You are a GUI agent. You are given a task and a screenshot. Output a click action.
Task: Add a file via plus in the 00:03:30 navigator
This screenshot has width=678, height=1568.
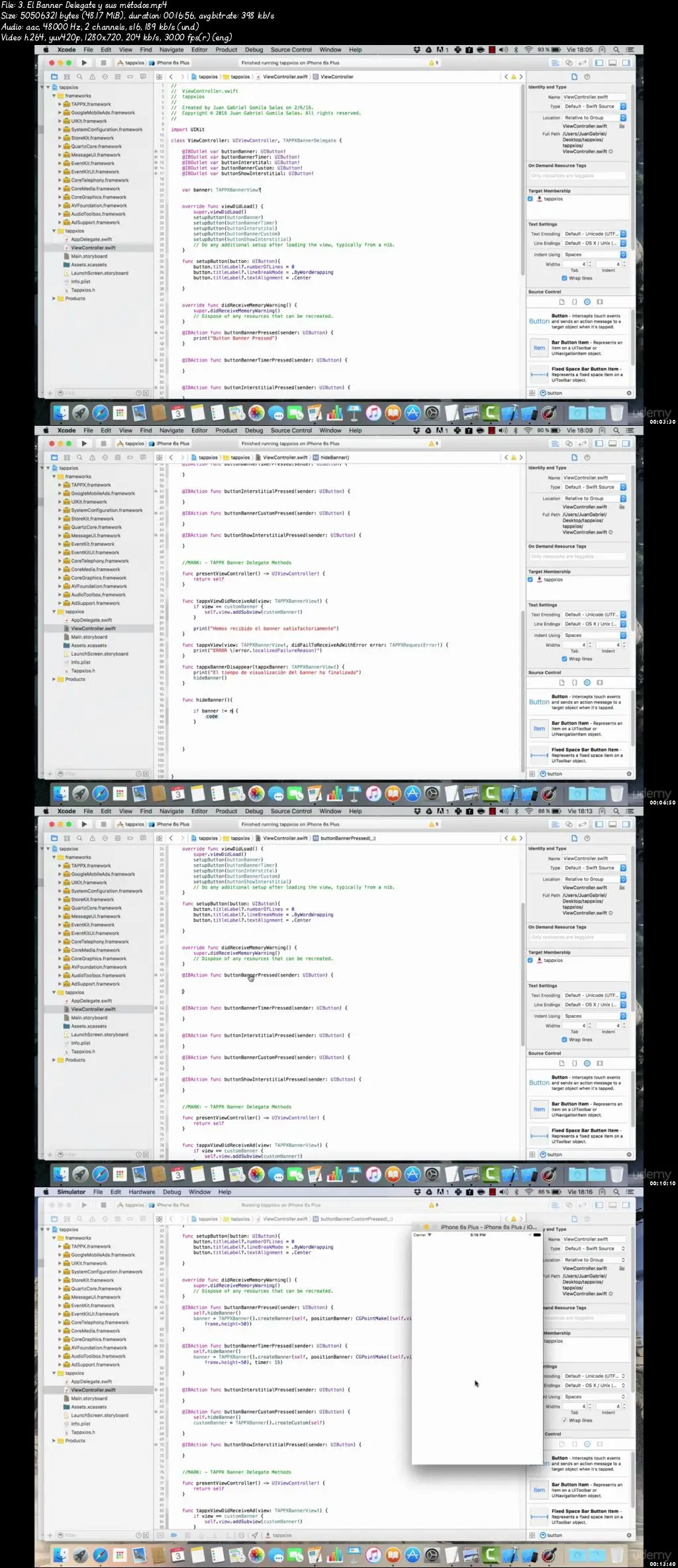(49, 393)
